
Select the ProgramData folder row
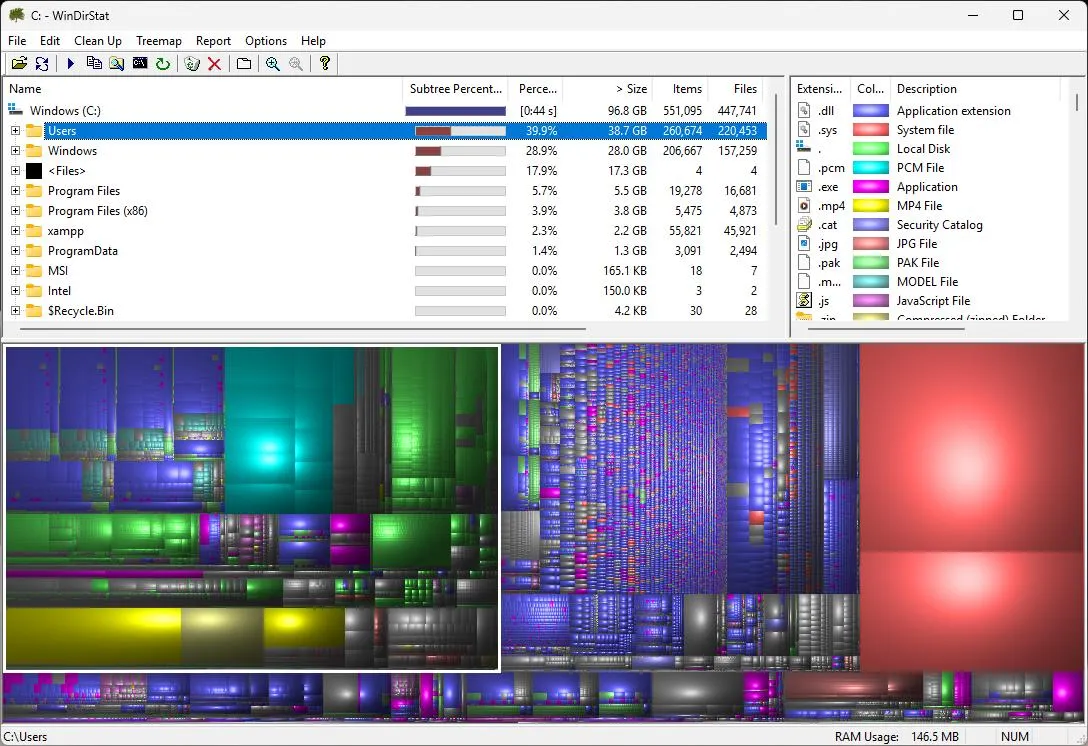pyautogui.click(x=385, y=251)
